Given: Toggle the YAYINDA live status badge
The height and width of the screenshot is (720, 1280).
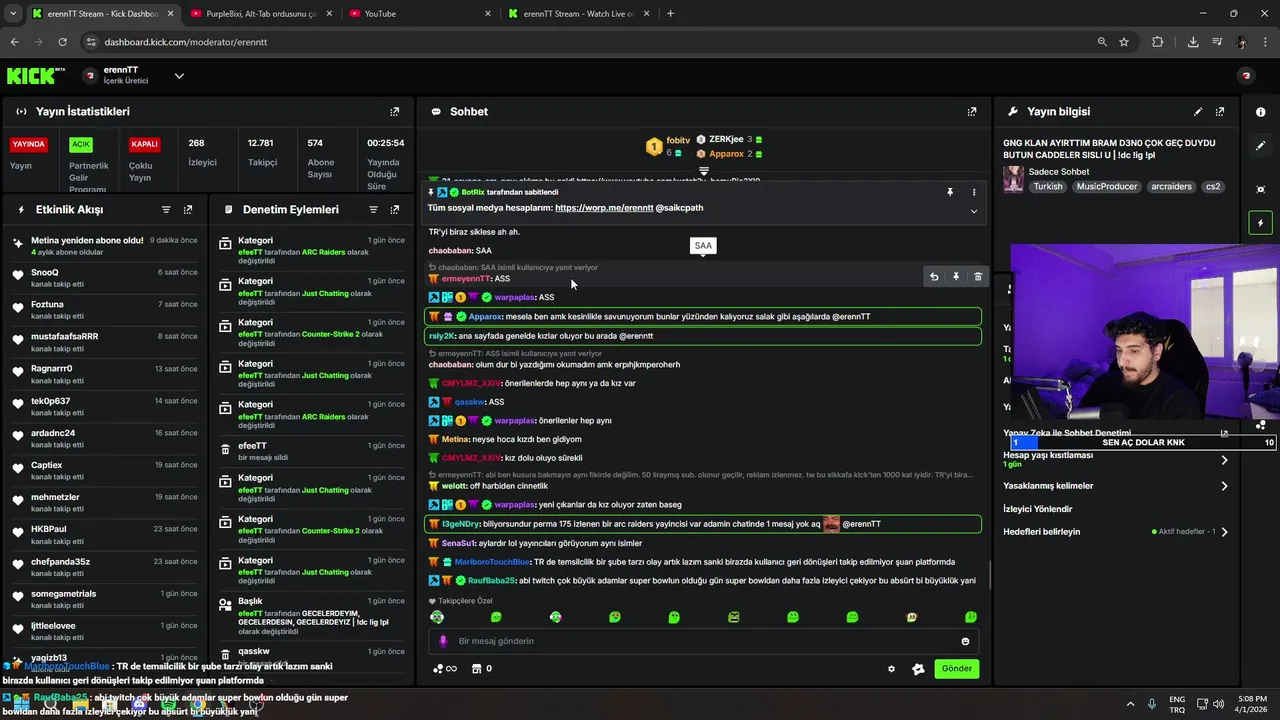Looking at the screenshot, I should tap(28, 144).
